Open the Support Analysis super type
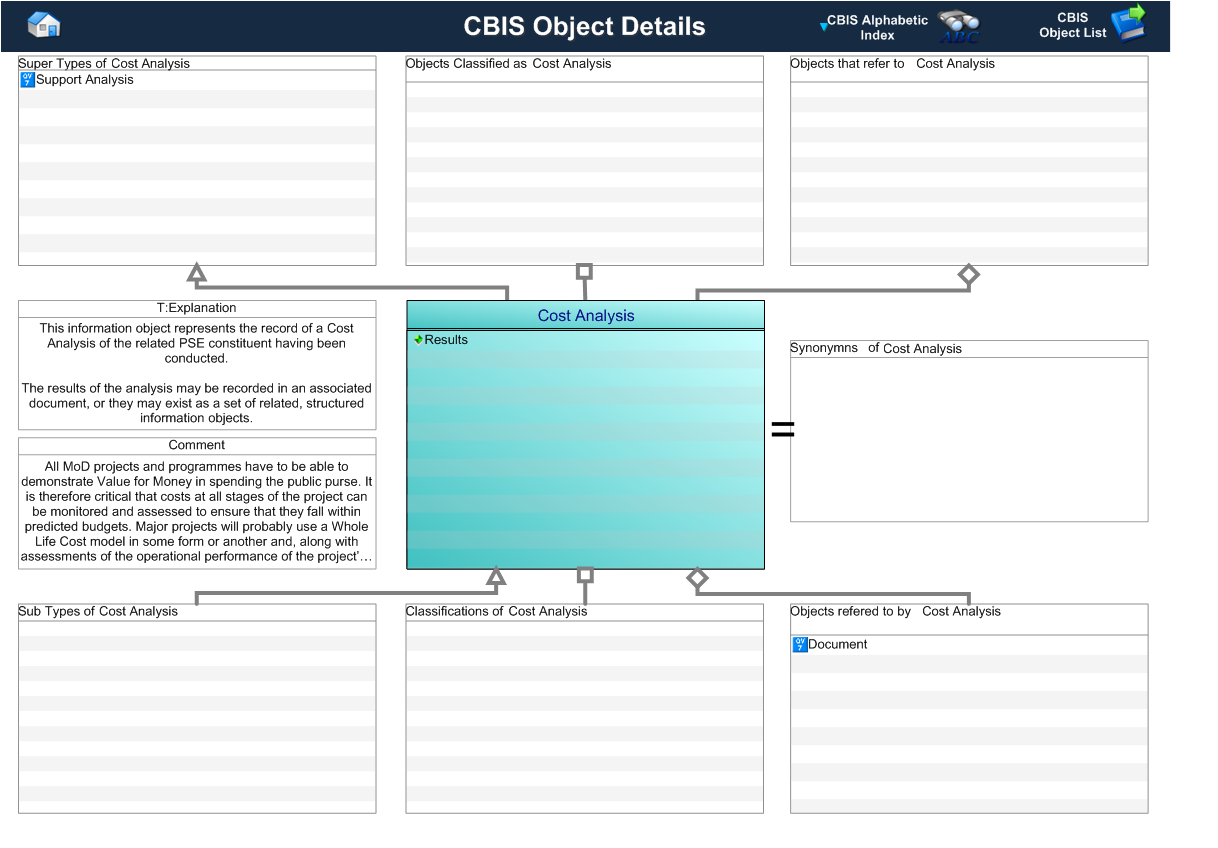This screenshot has width=1218, height=848. tap(85, 80)
